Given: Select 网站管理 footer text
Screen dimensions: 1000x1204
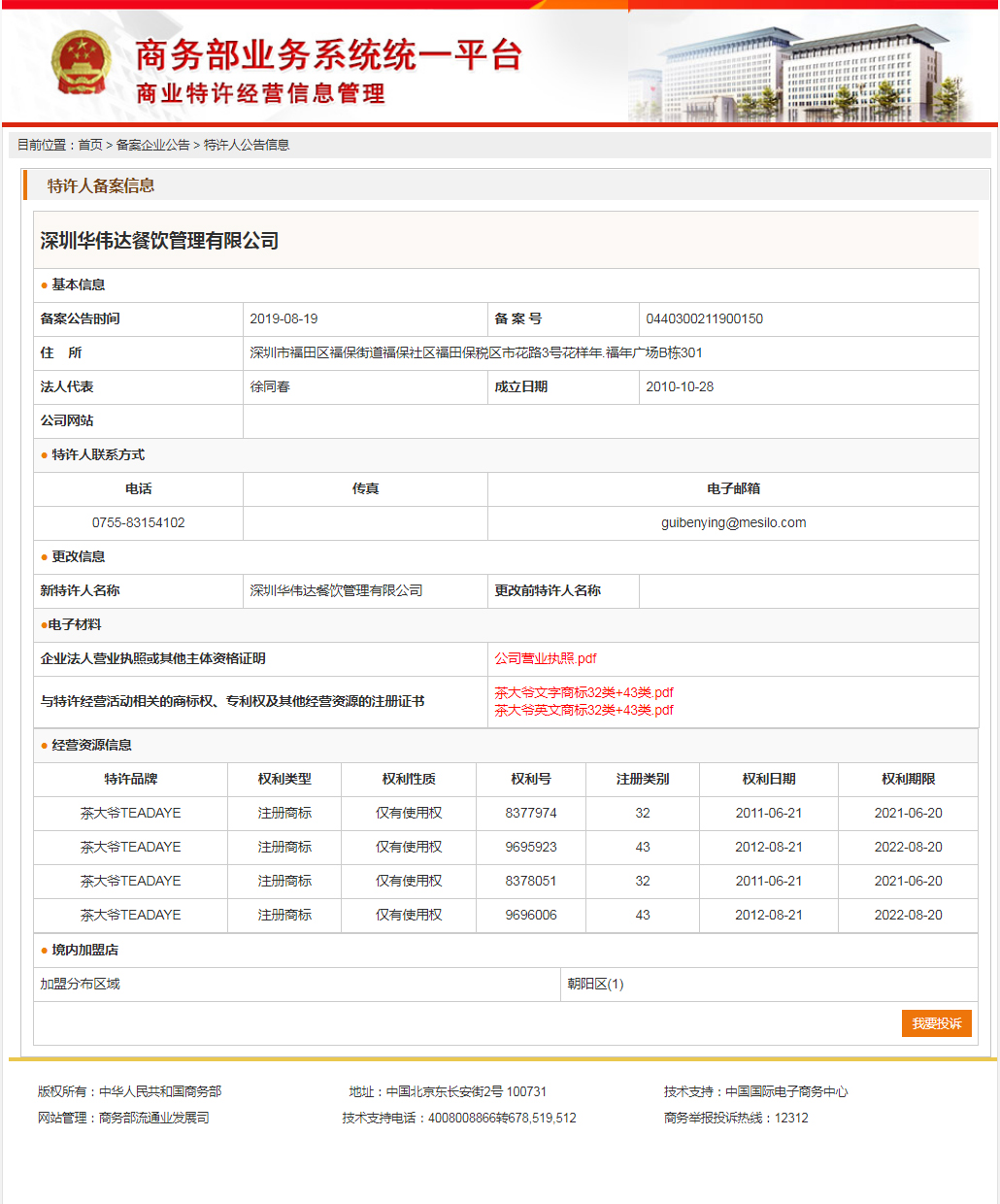Looking at the screenshot, I should 123,1118.
